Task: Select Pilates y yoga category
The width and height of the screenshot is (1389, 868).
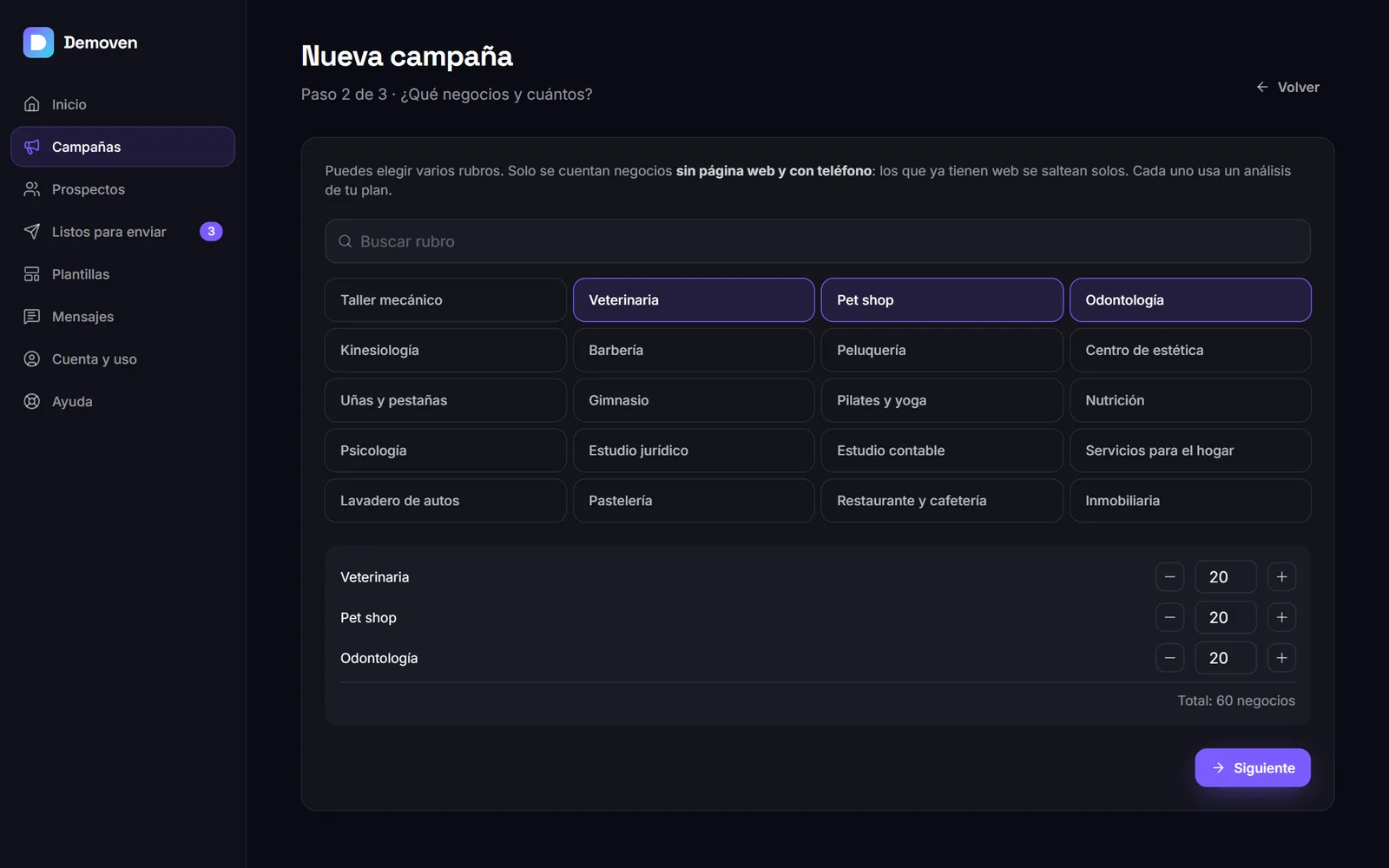Action: (x=942, y=400)
